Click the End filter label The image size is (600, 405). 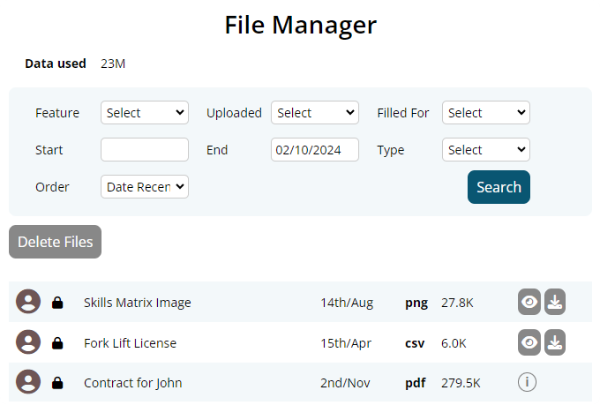pyautogui.click(x=217, y=150)
